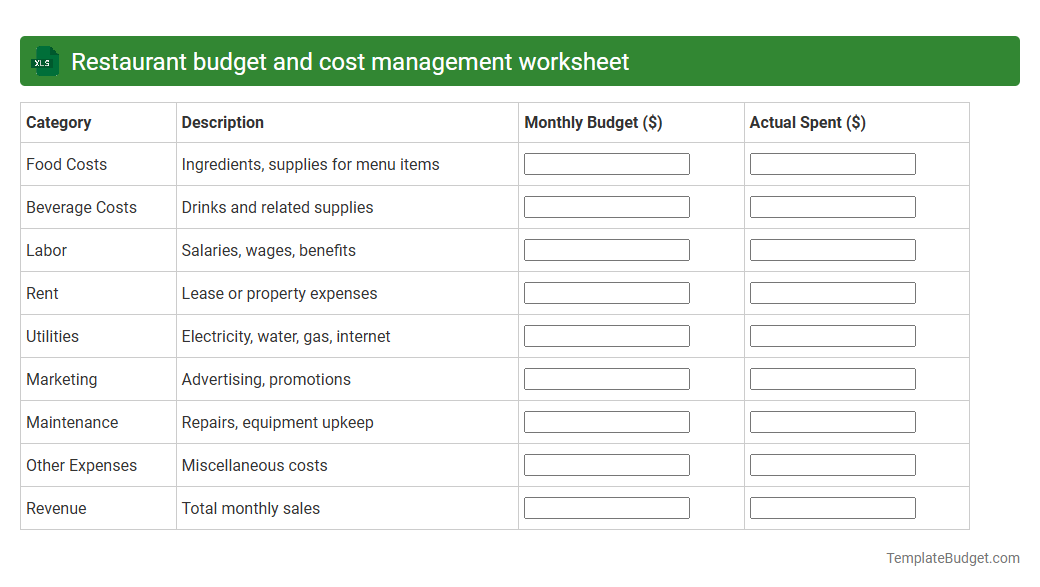Click the worksheet title banner
1040x587 pixels.
coord(520,61)
